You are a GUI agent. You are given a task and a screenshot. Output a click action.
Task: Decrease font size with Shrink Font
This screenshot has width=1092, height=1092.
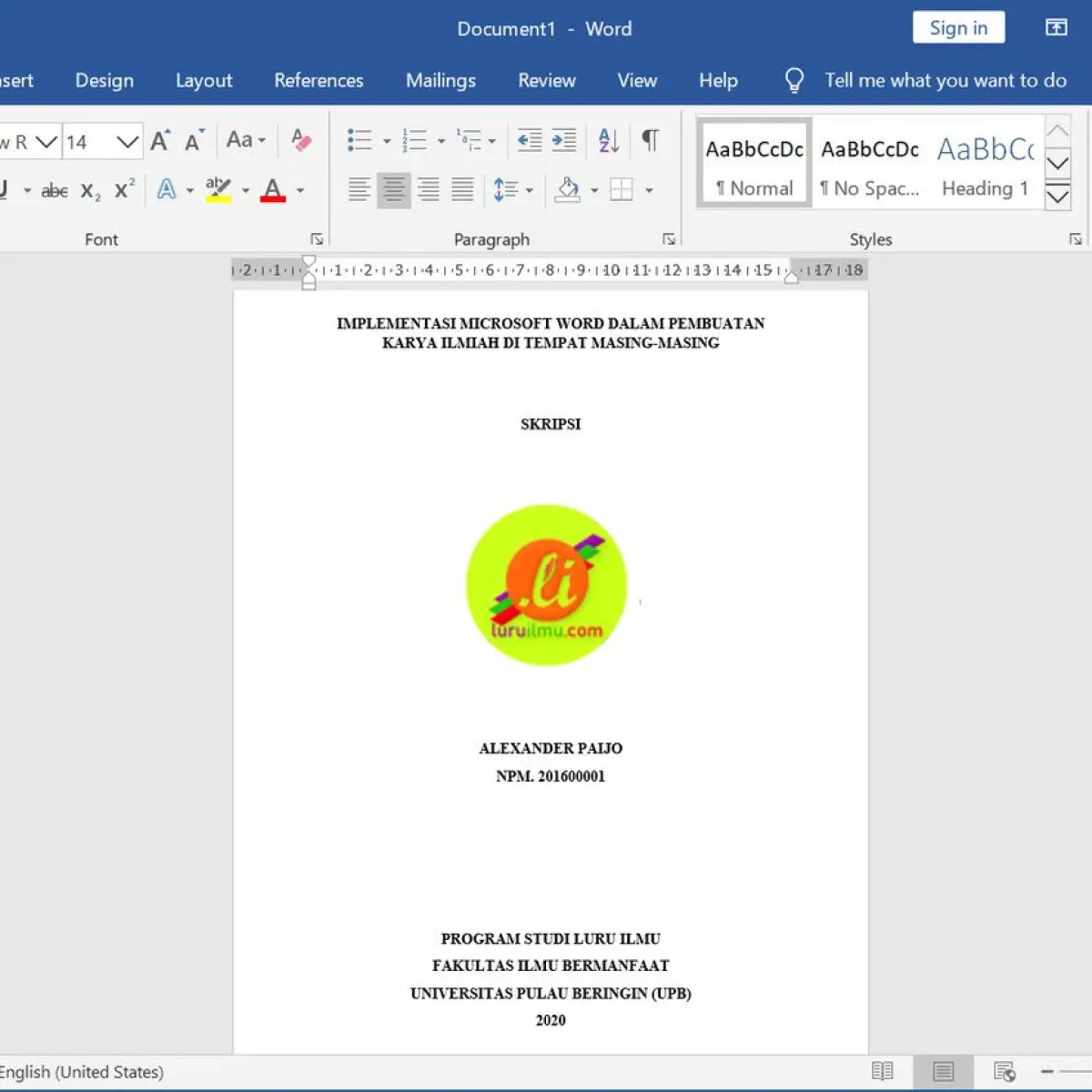[194, 141]
